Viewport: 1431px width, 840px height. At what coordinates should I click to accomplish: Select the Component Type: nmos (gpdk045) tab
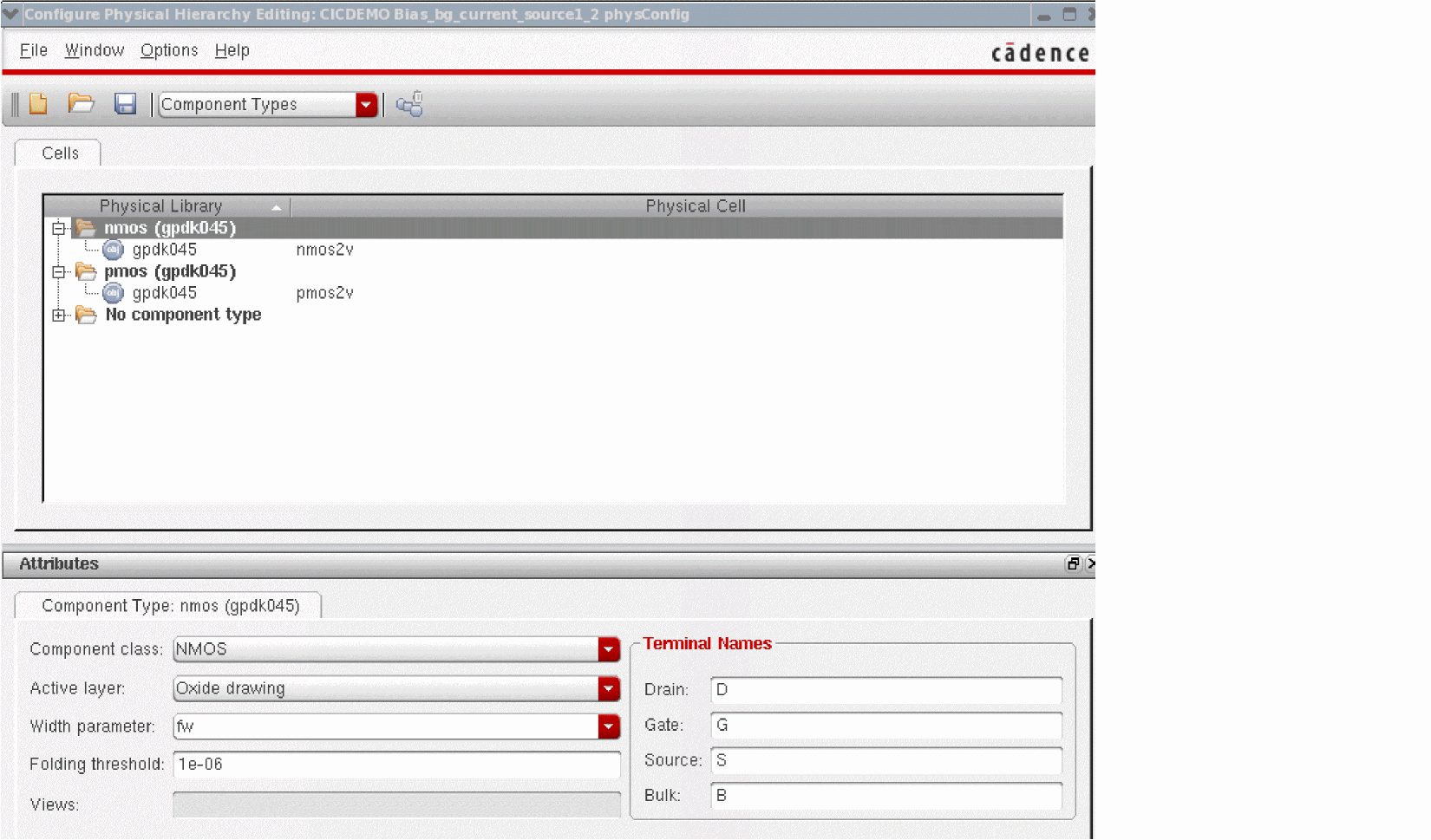tap(169, 606)
